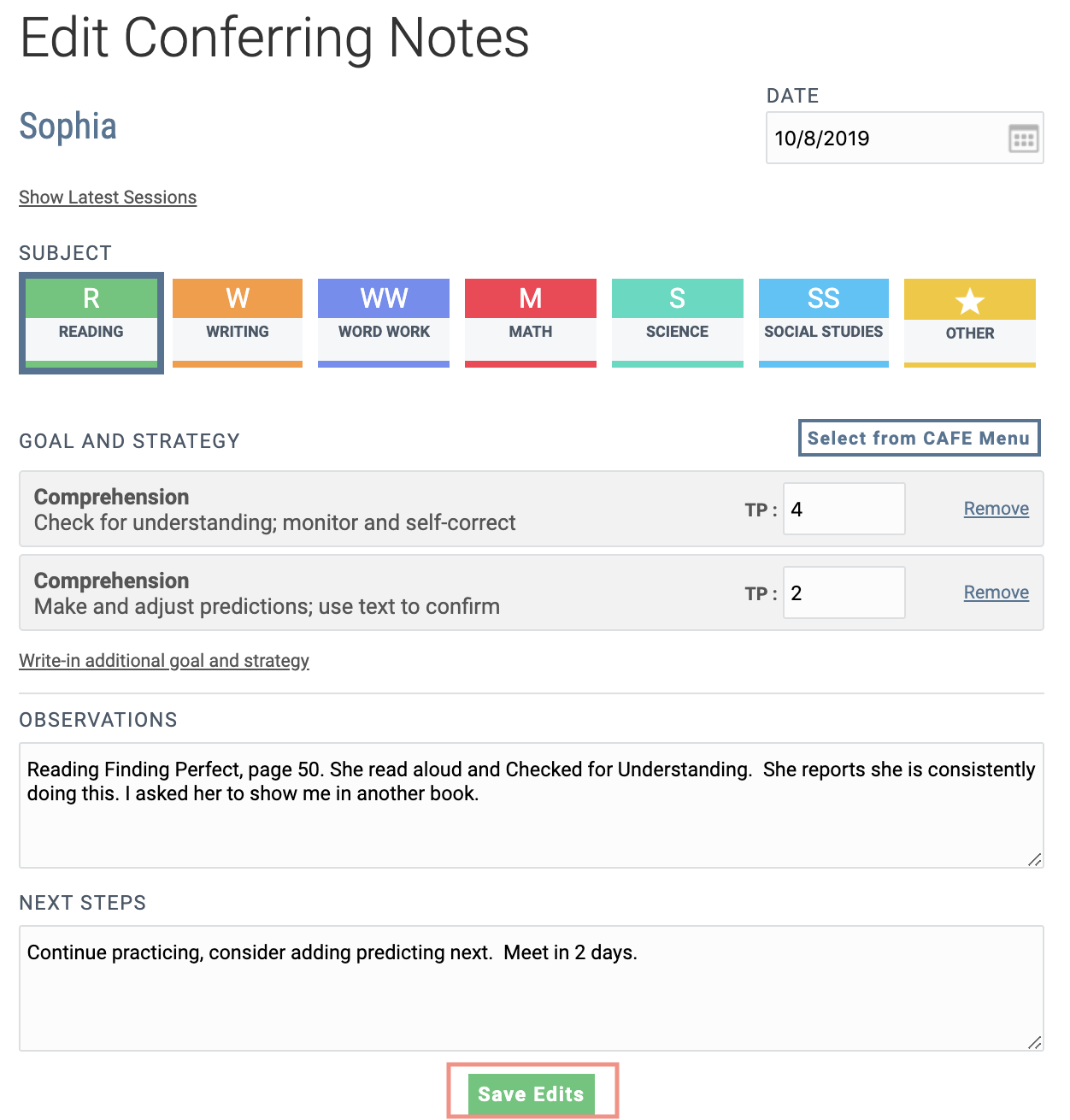Click Write-in additional goal and strategy

(164, 661)
